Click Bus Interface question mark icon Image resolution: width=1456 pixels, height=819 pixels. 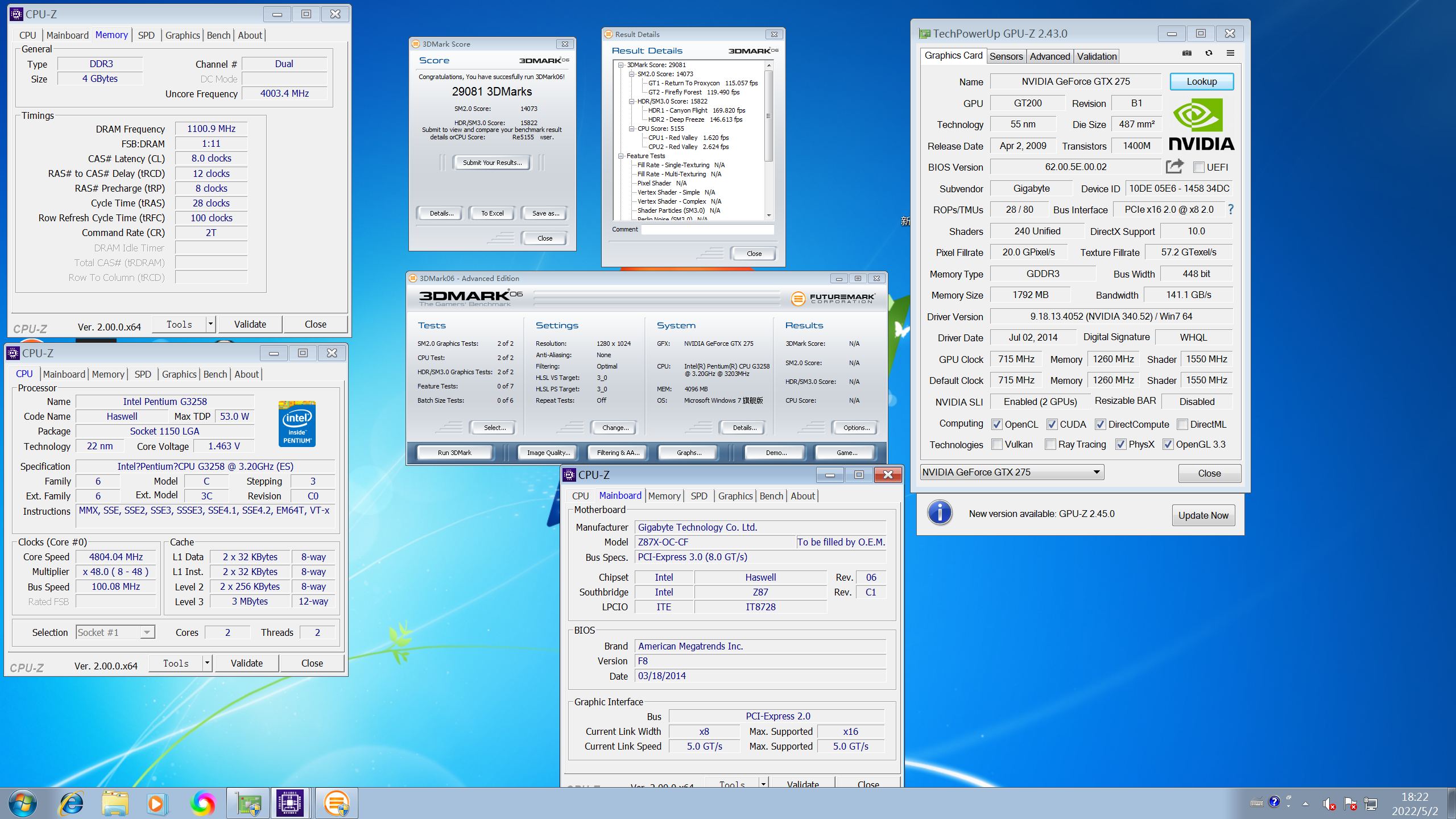pyautogui.click(x=1231, y=209)
